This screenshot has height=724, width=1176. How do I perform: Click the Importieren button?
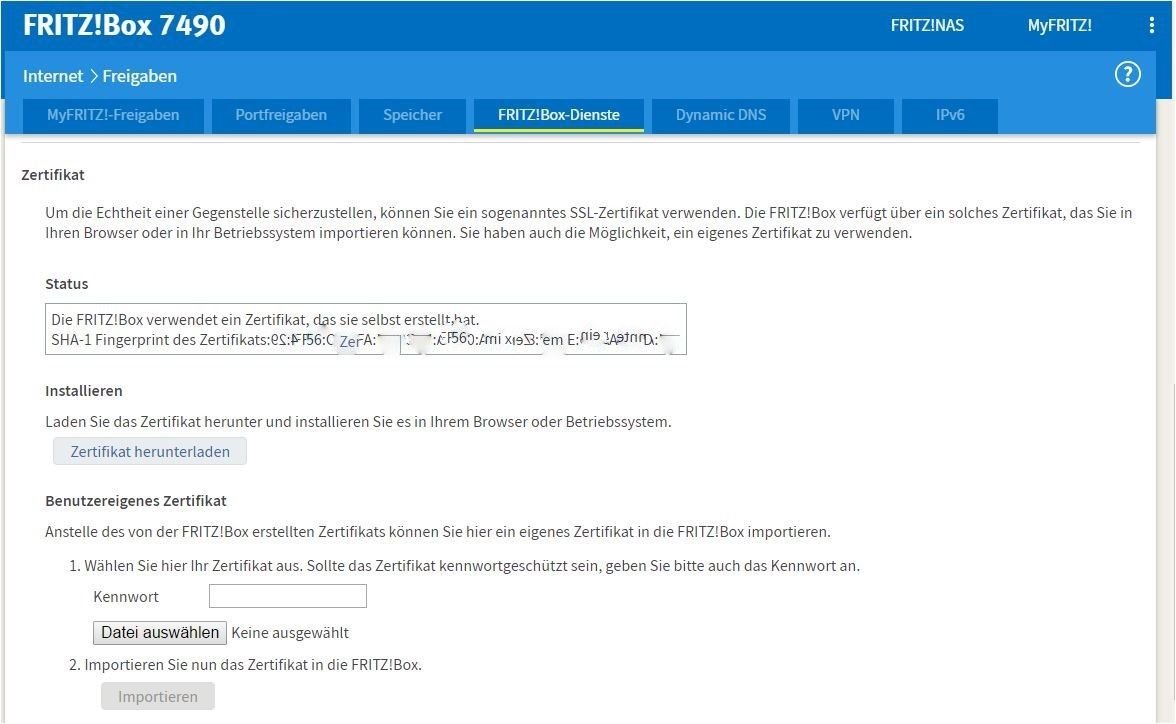(x=158, y=696)
